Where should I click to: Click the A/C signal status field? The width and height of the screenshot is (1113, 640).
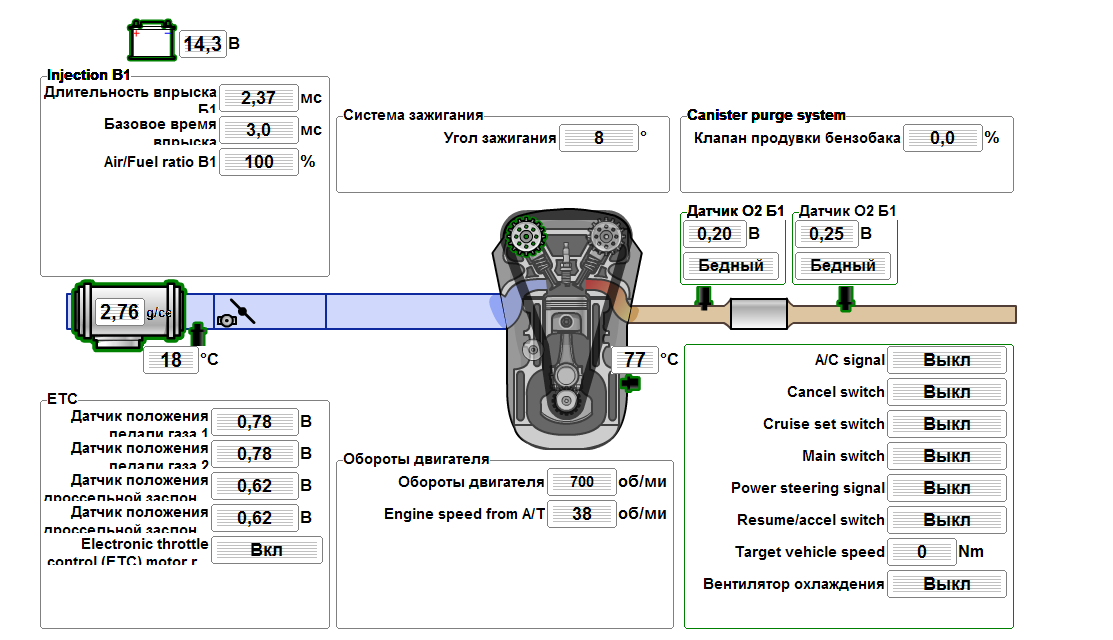[x=947, y=360]
